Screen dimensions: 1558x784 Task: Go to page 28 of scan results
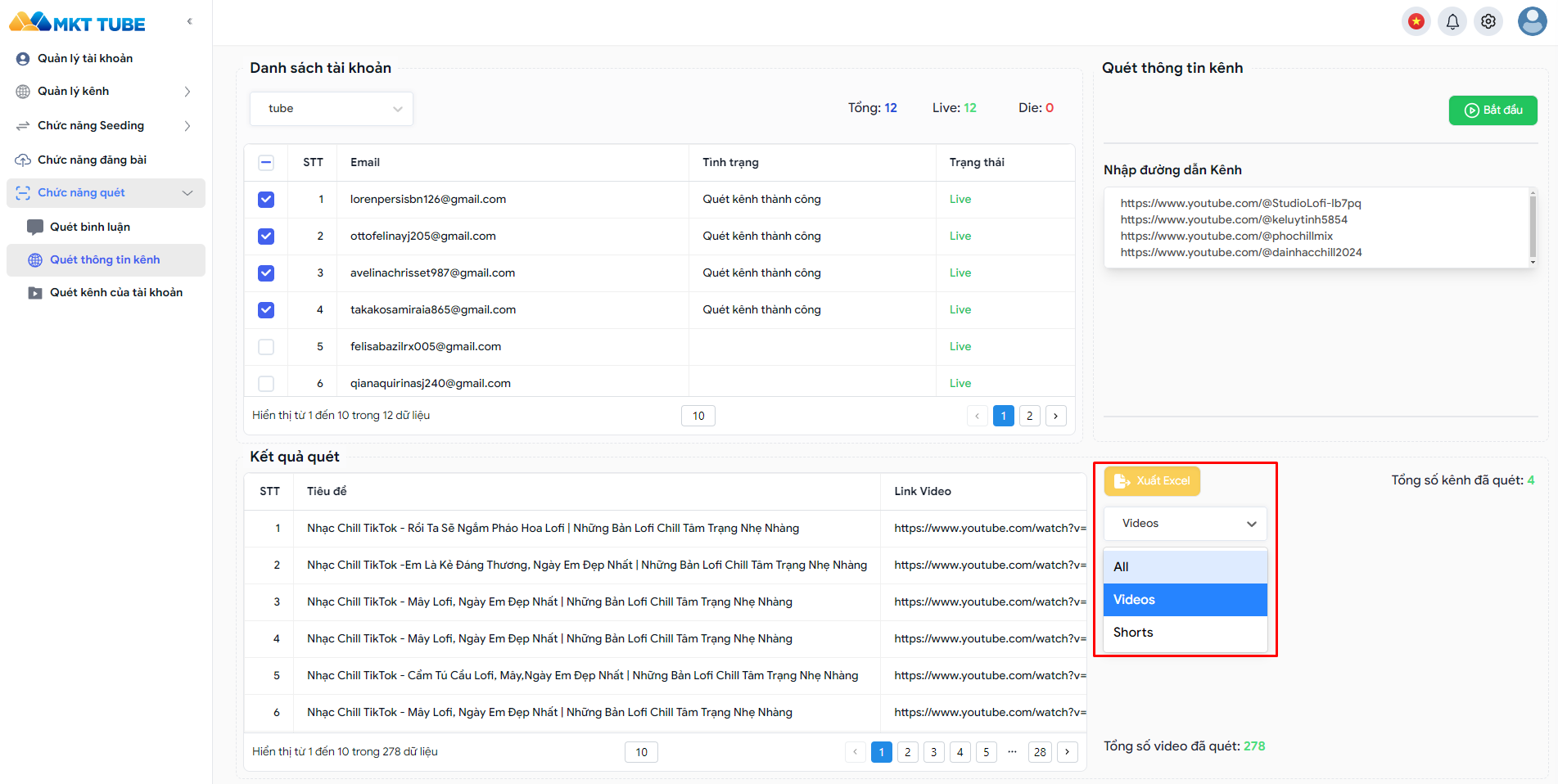1040,752
